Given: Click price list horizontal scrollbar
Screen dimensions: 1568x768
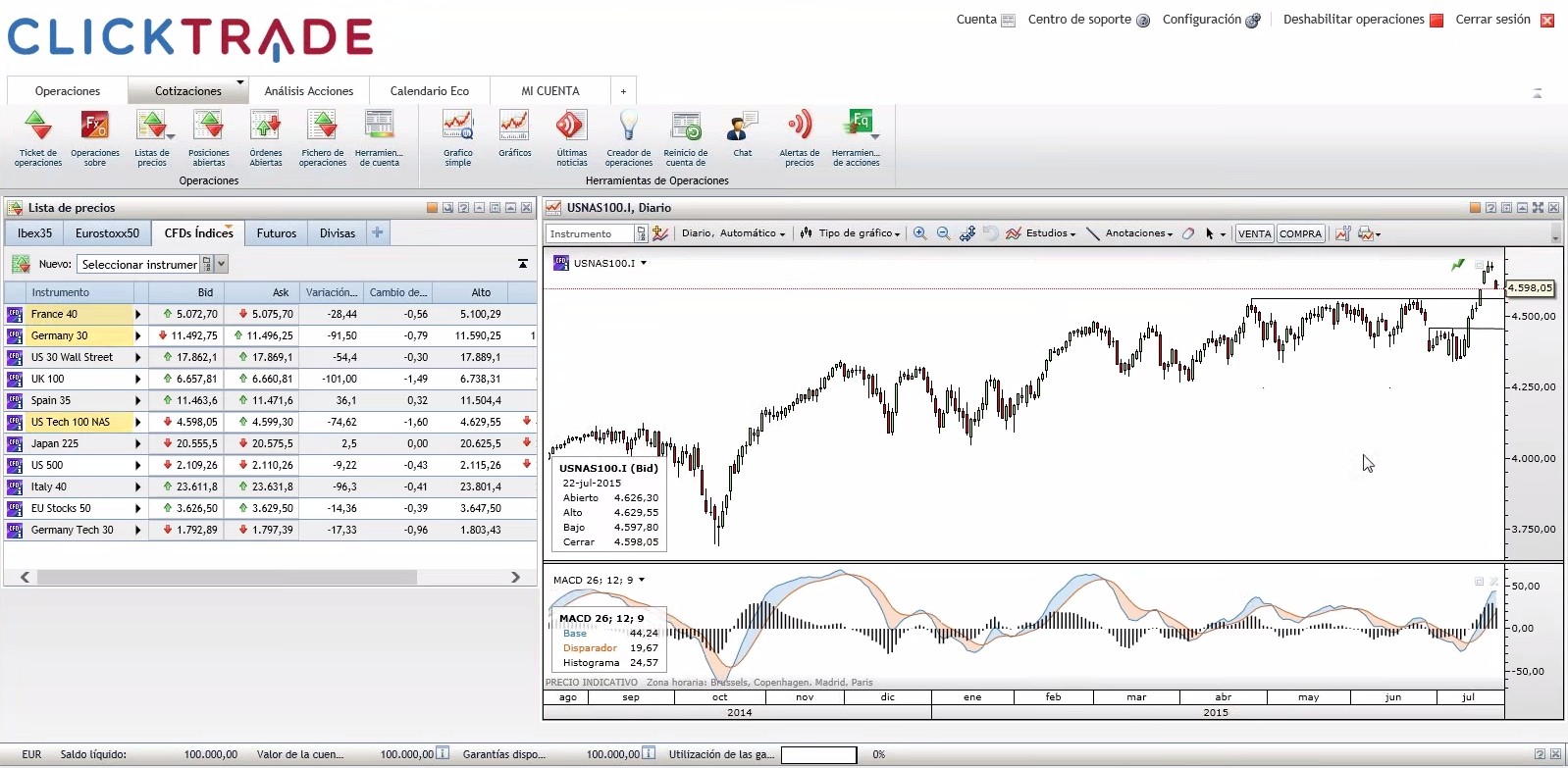Looking at the screenshot, I should point(227,578).
